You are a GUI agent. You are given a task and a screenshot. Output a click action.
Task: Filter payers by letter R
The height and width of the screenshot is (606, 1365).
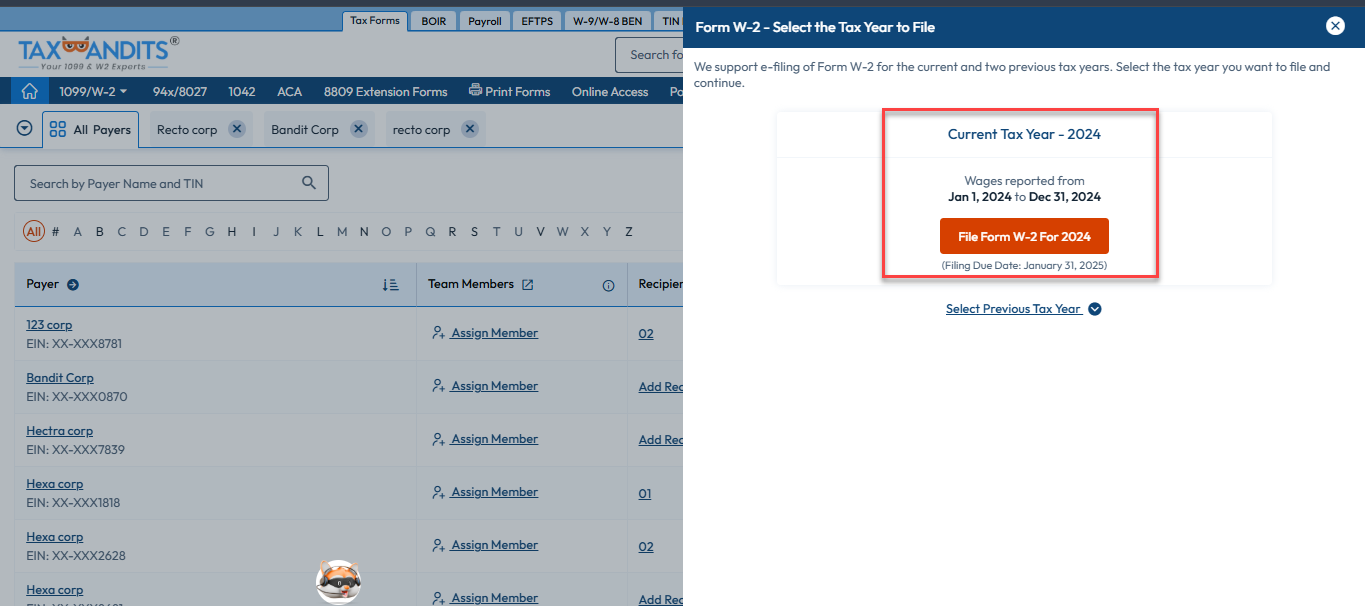click(452, 232)
